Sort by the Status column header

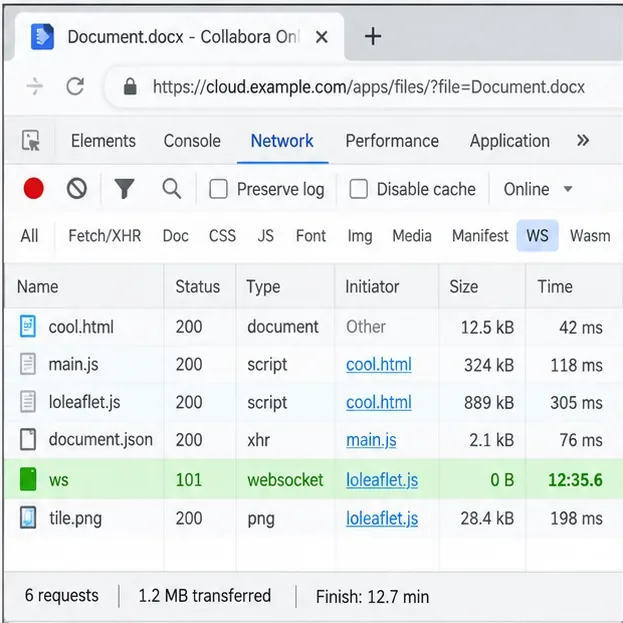point(198,286)
